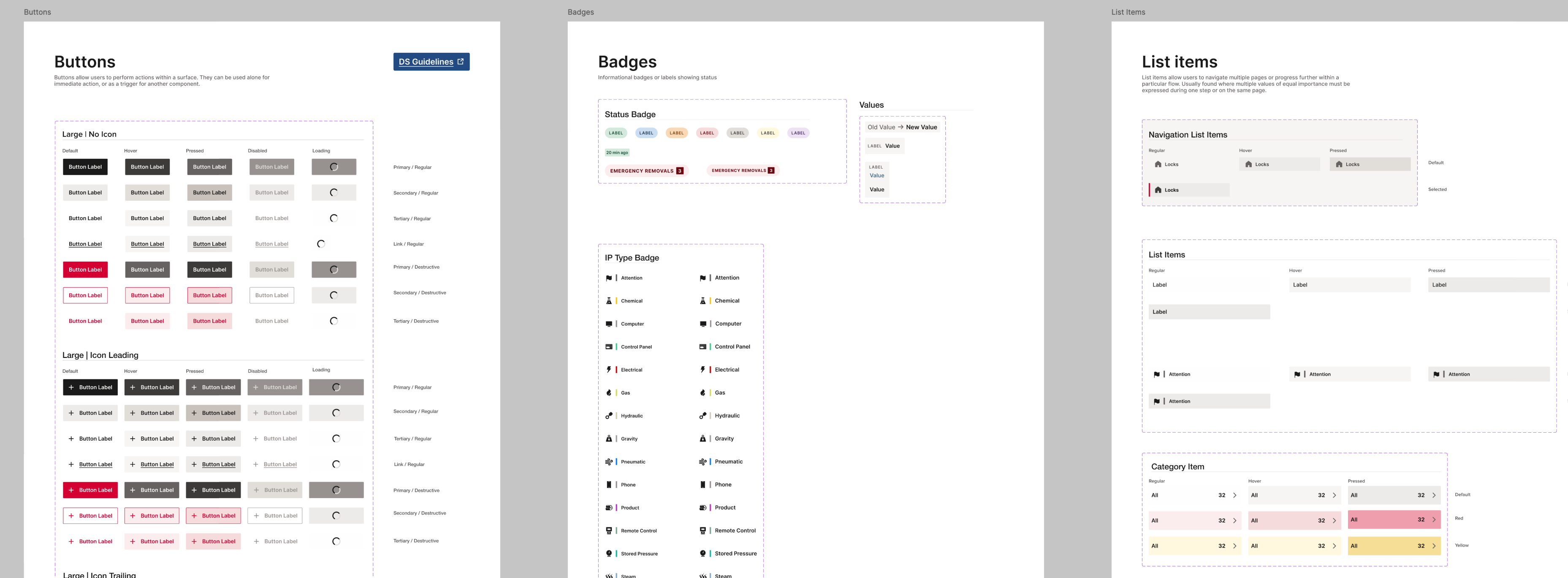The image size is (1568, 578).
Task: Click hover-state Label item in List Items
Action: click(x=1349, y=285)
